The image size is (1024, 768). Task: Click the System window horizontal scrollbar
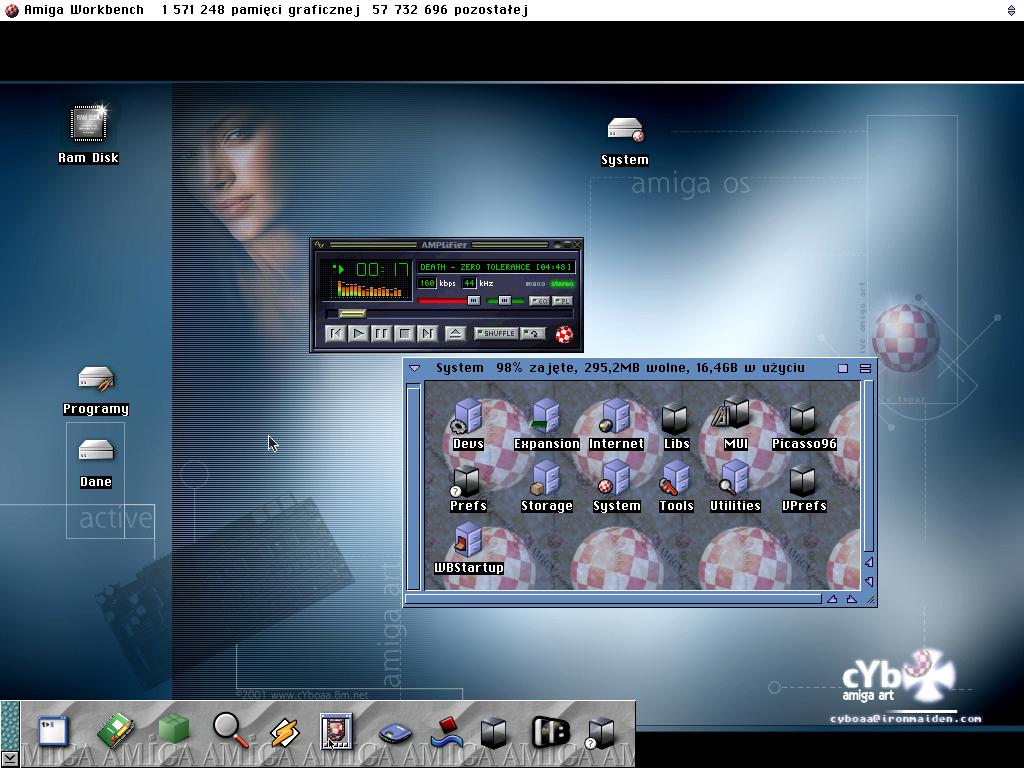[613, 599]
